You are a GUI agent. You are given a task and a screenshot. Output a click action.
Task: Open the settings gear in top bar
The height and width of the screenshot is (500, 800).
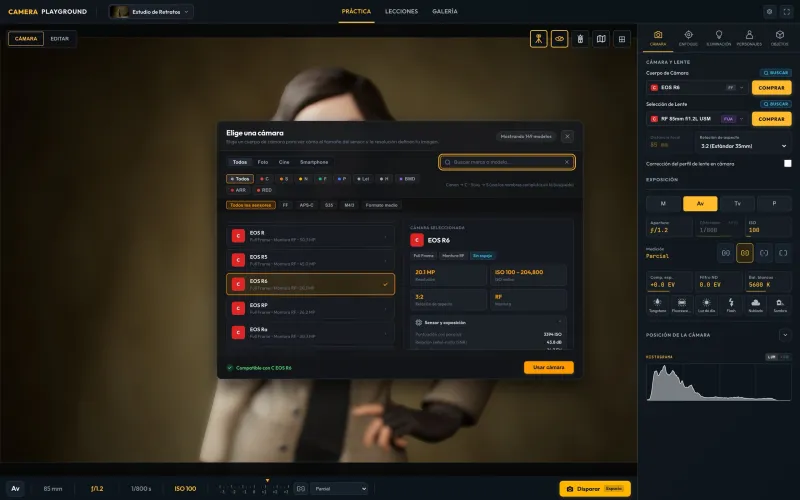click(769, 11)
